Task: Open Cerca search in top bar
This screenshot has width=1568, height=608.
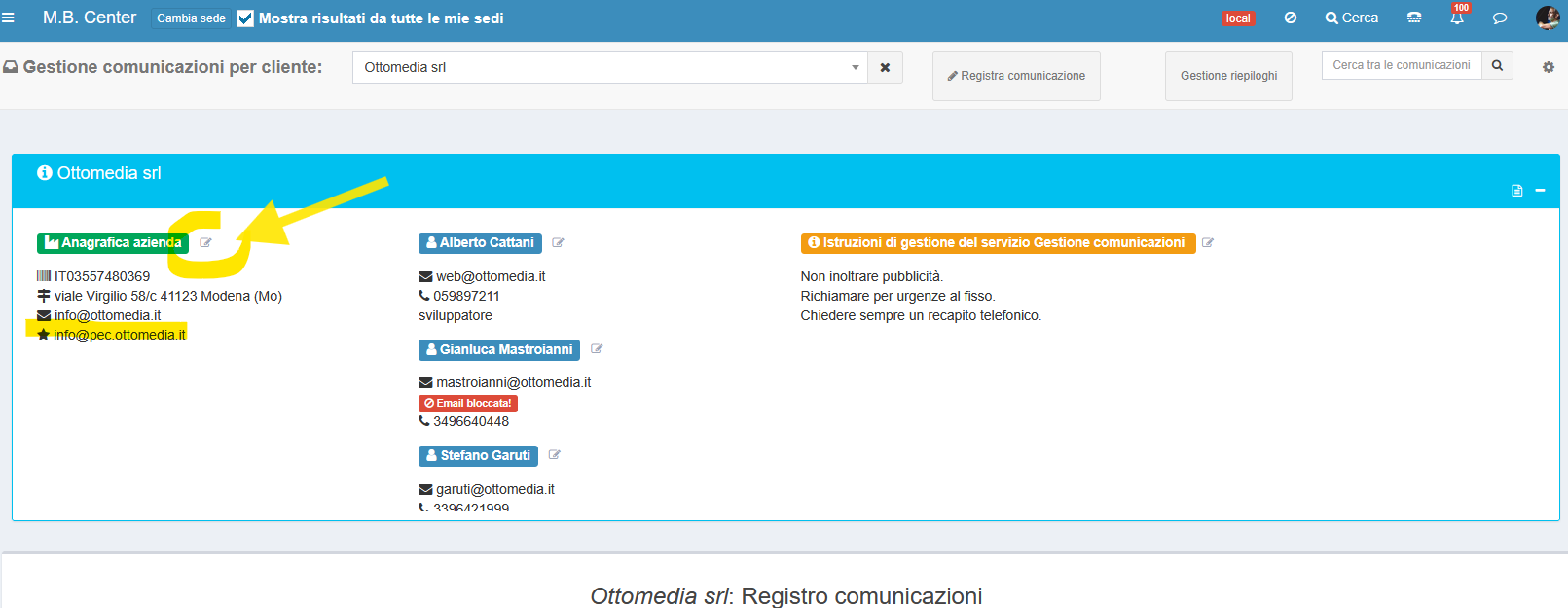Action: pyautogui.click(x=1352, y=18)
